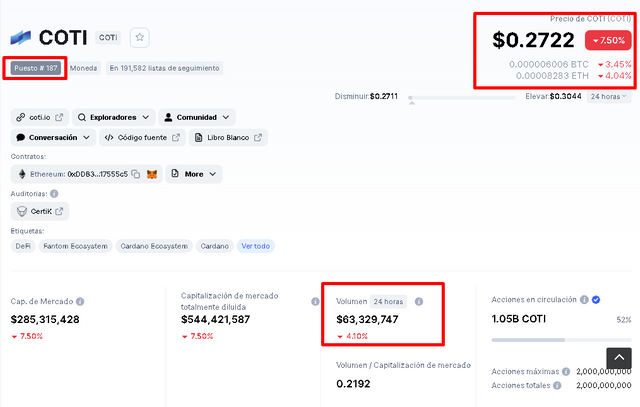
Task: Click the $544,421,587 diluted cap value
Action: click(x=215, y=319)
